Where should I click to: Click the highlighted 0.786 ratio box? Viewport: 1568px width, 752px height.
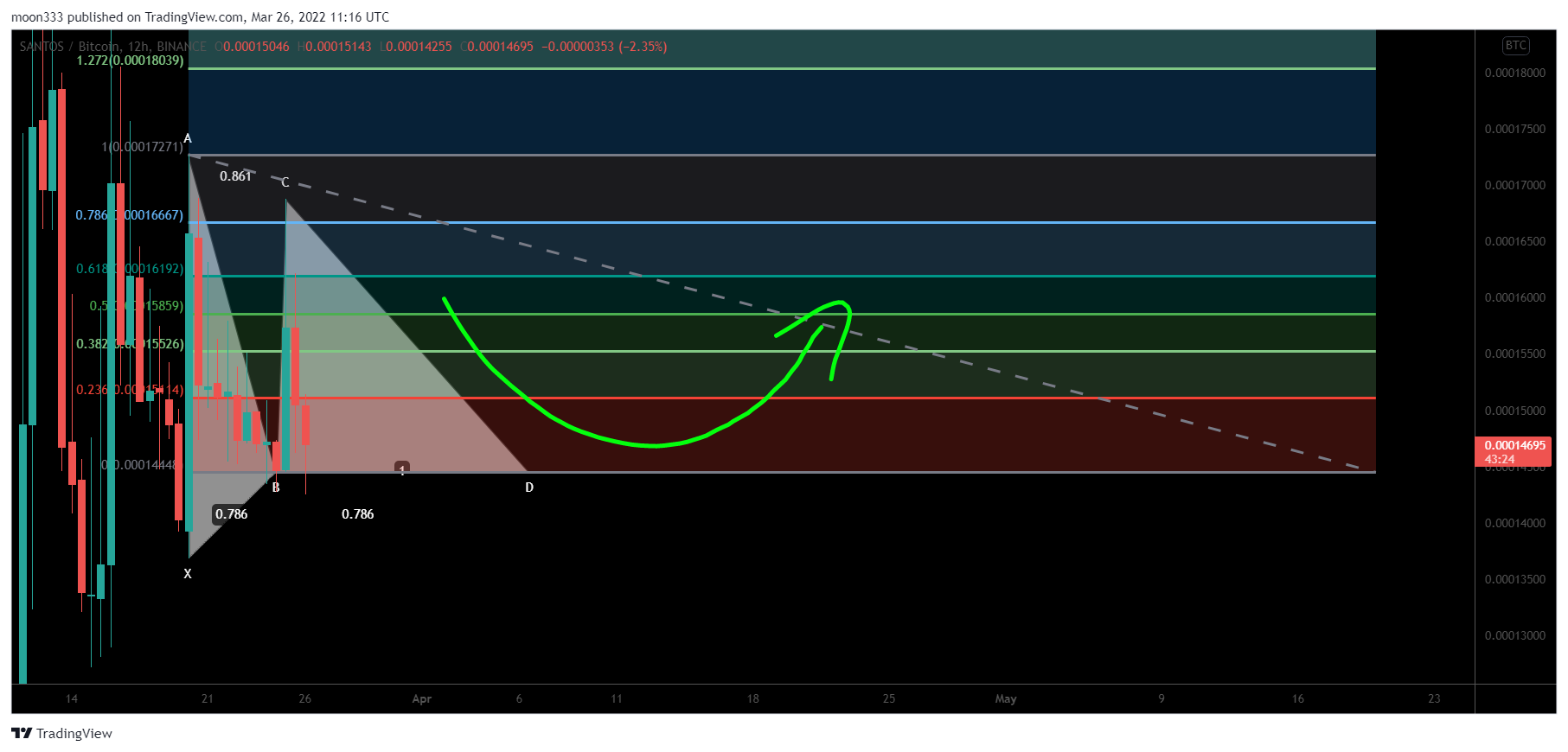[x=232, y=514]
